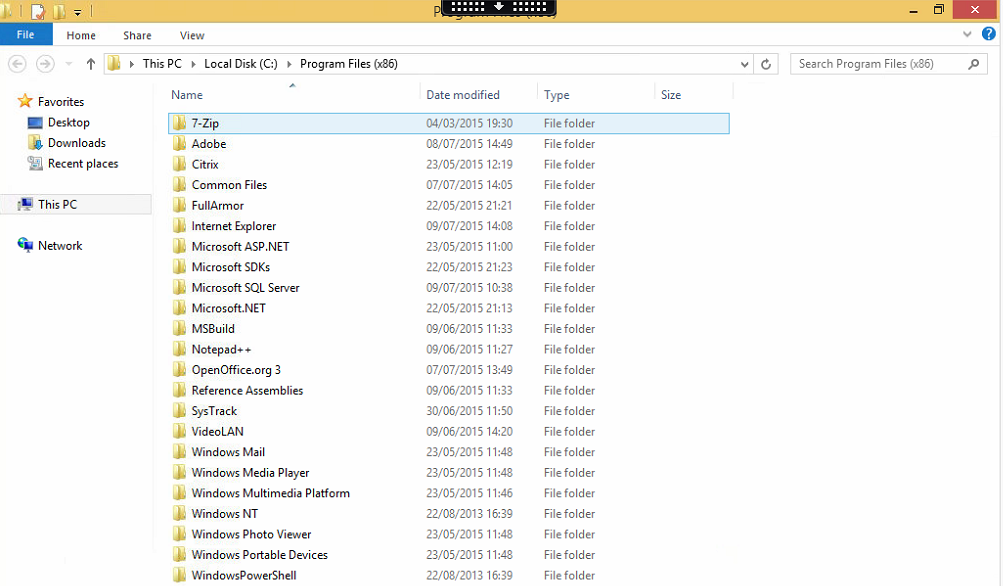This screenshot has height=586, width=1003.
Task: Click the 30/06/2015 11:50 date cell
Action: point(470,411)
